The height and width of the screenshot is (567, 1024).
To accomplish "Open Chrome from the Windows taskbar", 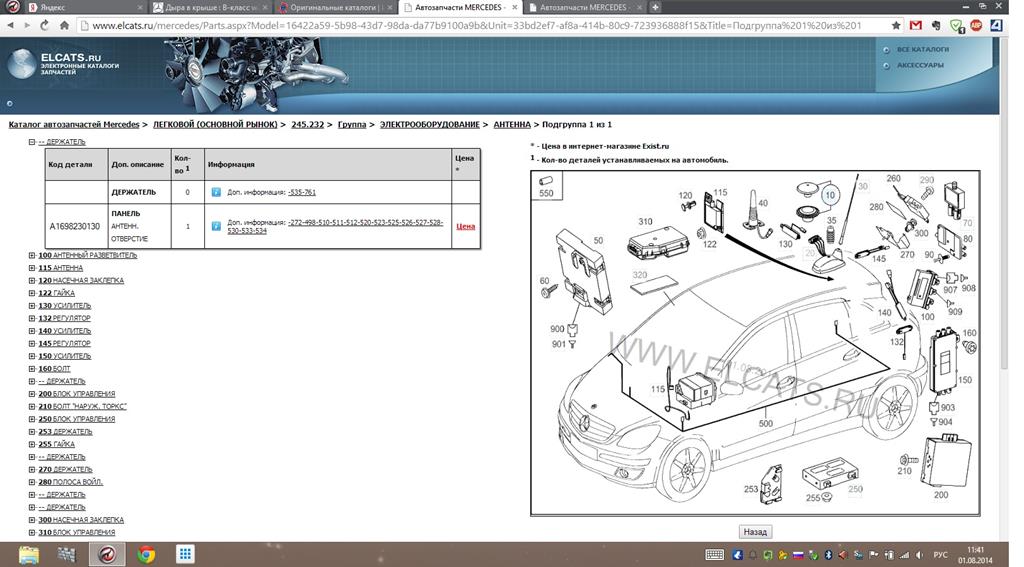I will click(146, 554).
